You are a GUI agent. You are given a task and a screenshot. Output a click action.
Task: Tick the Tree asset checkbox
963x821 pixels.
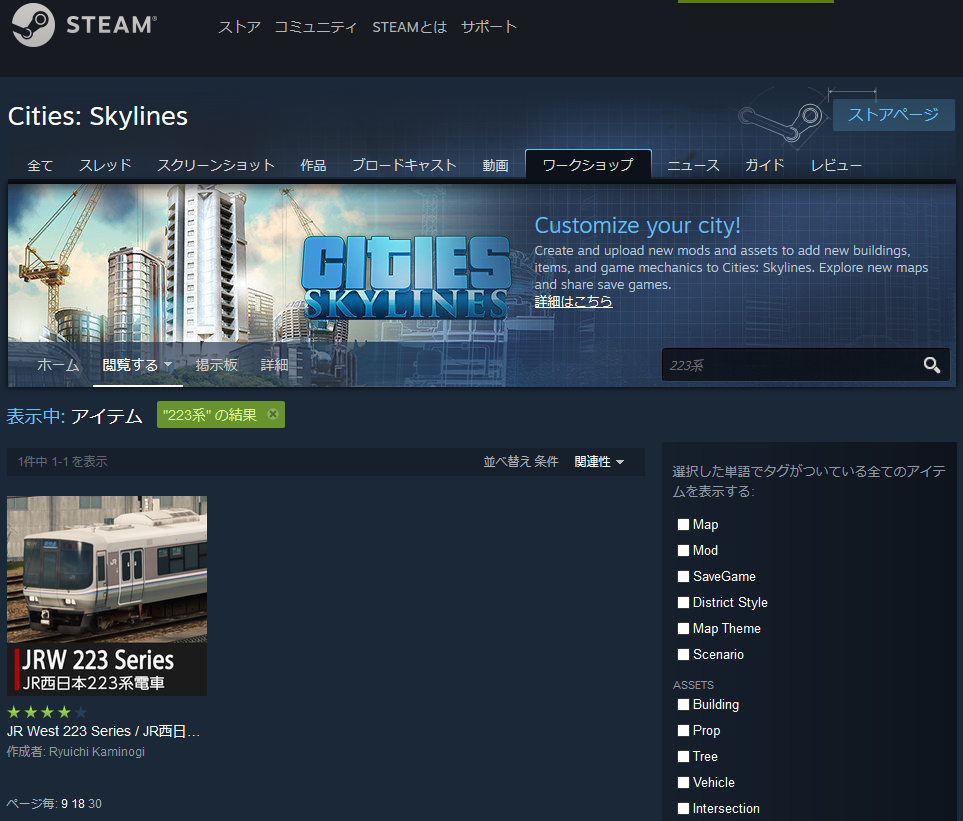click(x=683, y=757)
